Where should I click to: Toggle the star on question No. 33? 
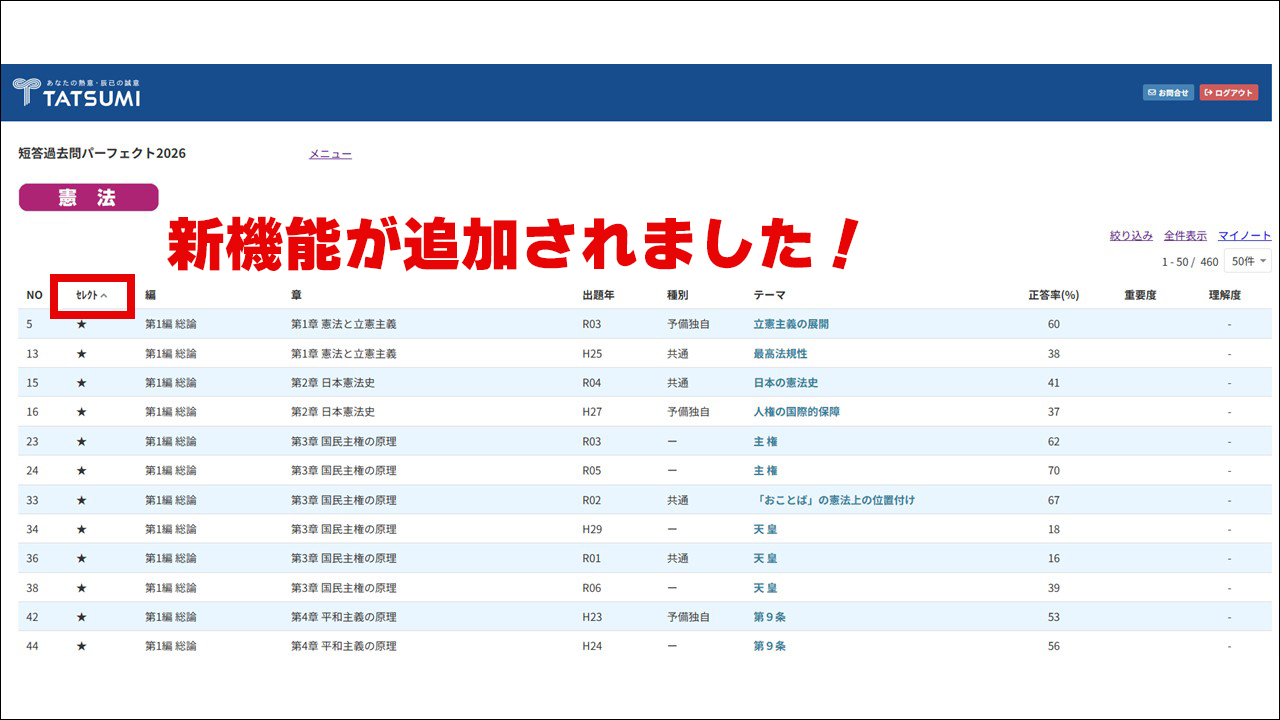coord(82,500)
